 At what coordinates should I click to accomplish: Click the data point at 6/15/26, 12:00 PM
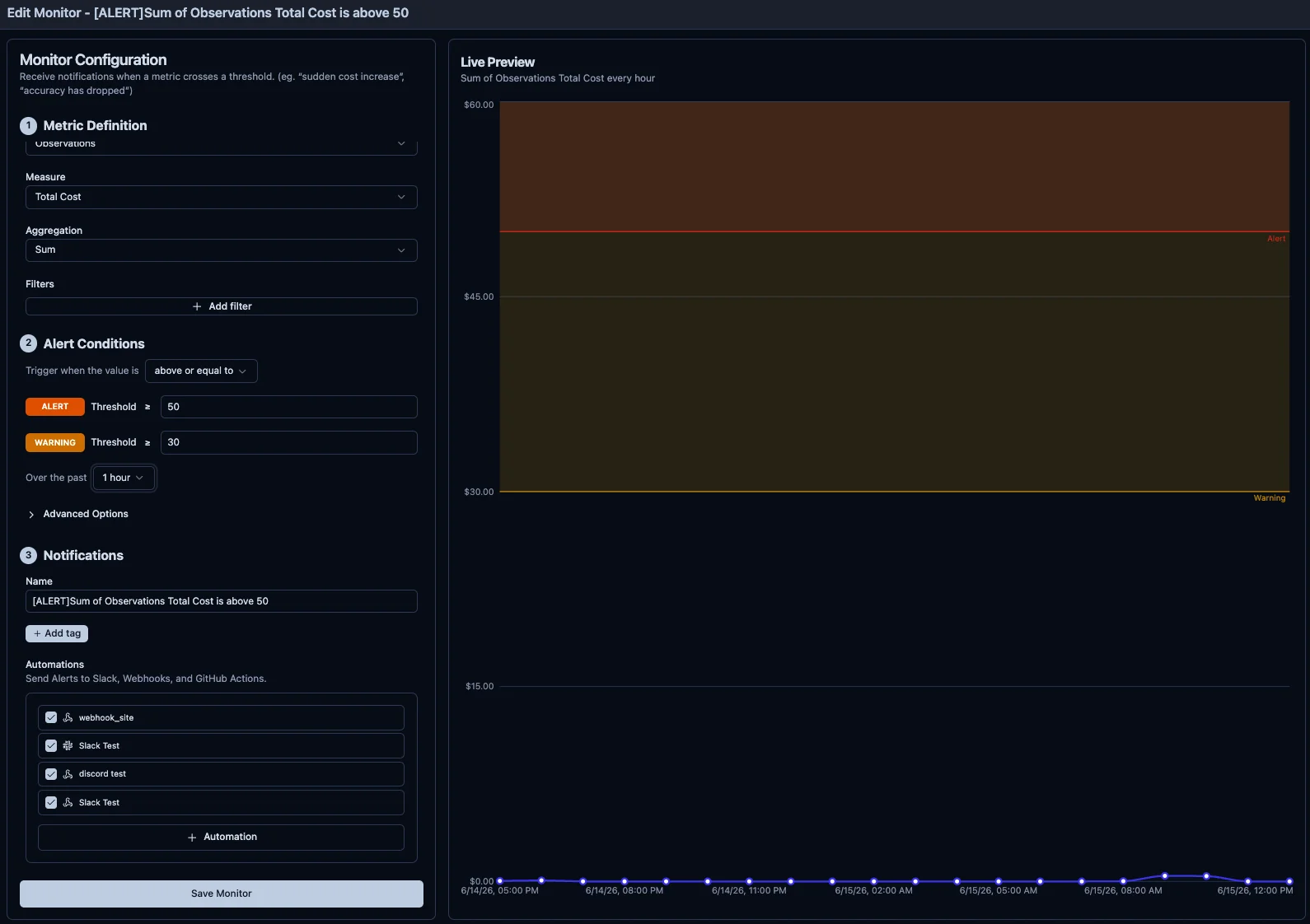coord(1289,881)
